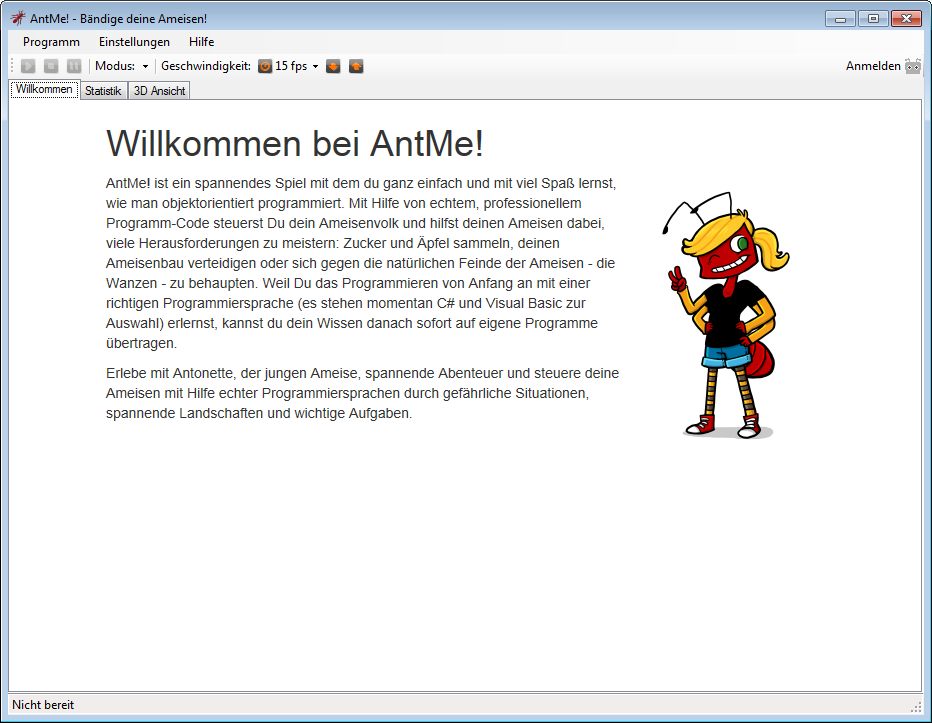The height and width of the screenshot is (723, 932).
Task: Open the Modus dropdown
Action: click(x=122, y=66)
